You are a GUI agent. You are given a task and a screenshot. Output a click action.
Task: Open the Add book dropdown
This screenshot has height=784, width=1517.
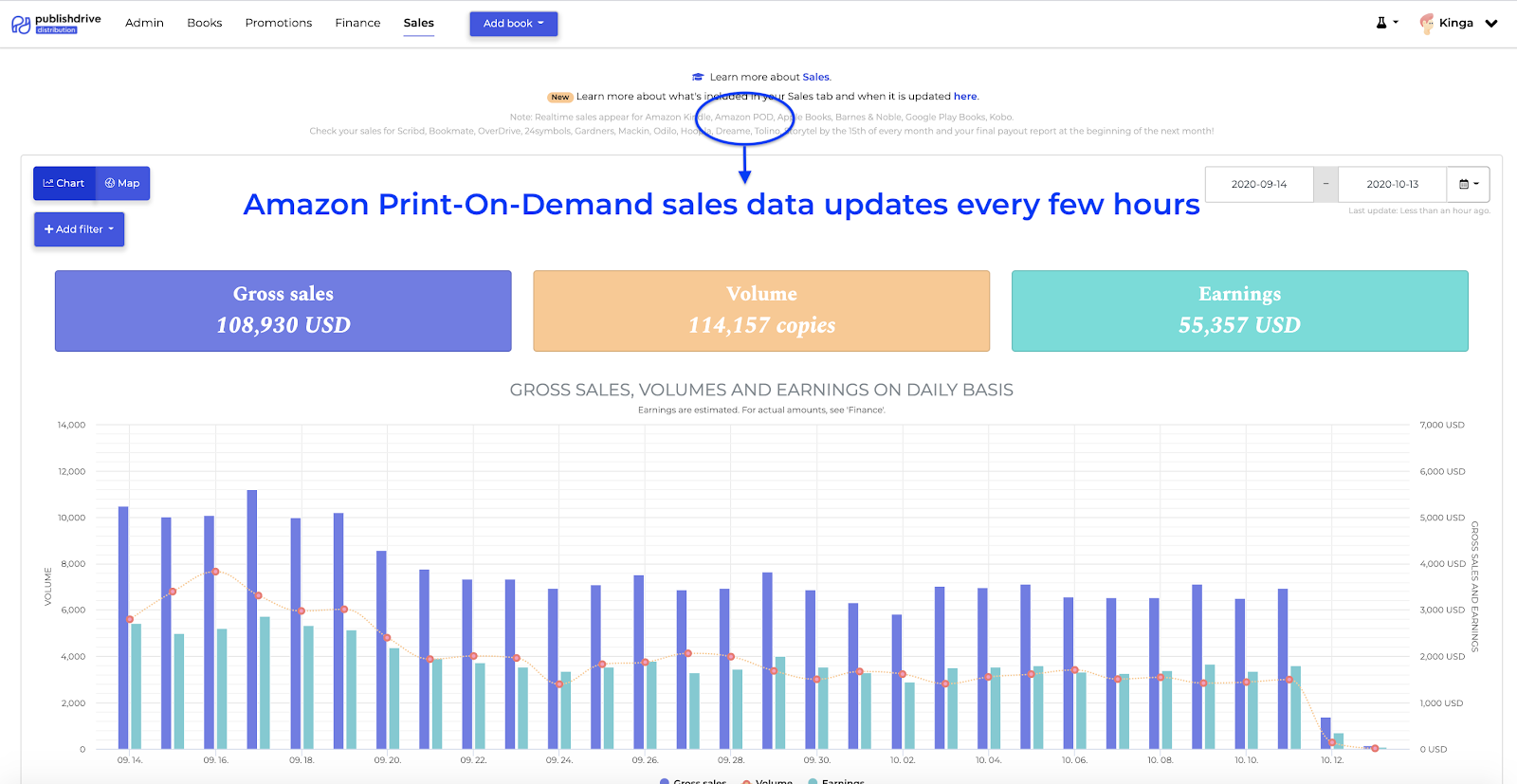(514, 24)
